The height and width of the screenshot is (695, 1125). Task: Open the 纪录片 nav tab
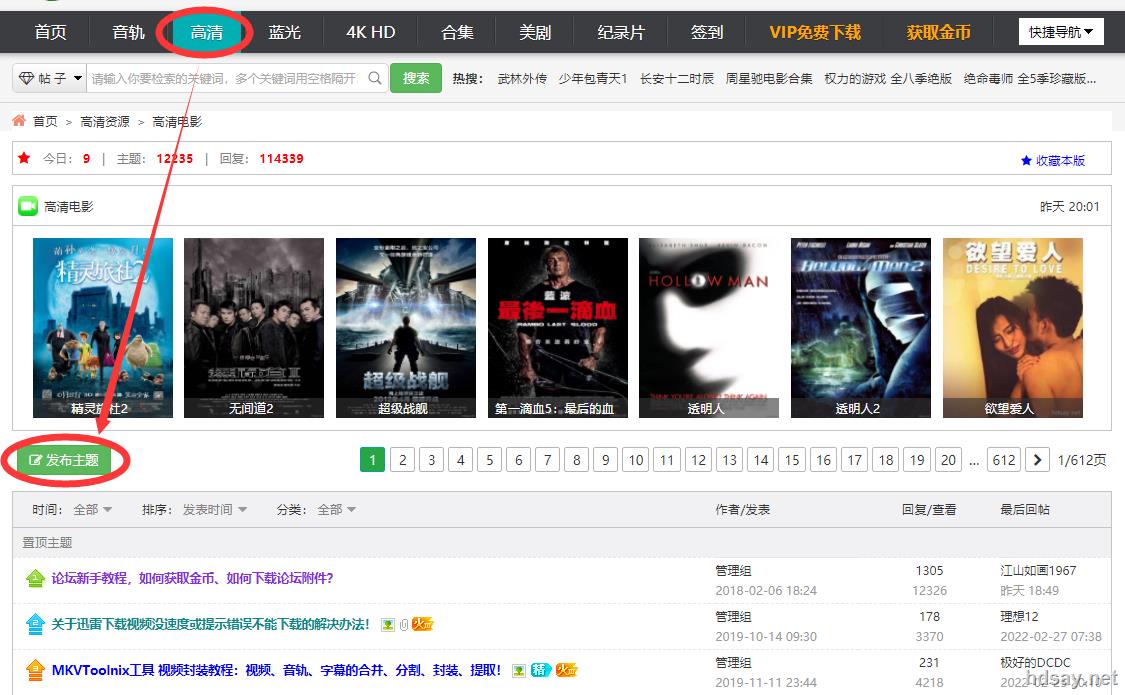coord(621,32)
